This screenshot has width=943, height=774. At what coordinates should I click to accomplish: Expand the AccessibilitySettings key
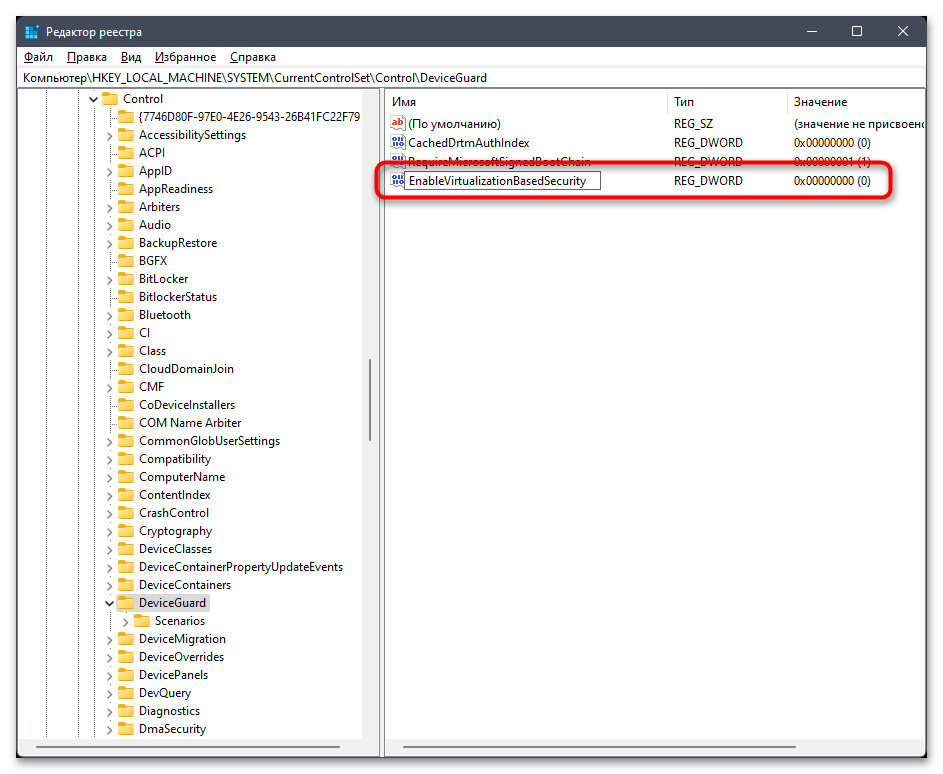(109, 136)
